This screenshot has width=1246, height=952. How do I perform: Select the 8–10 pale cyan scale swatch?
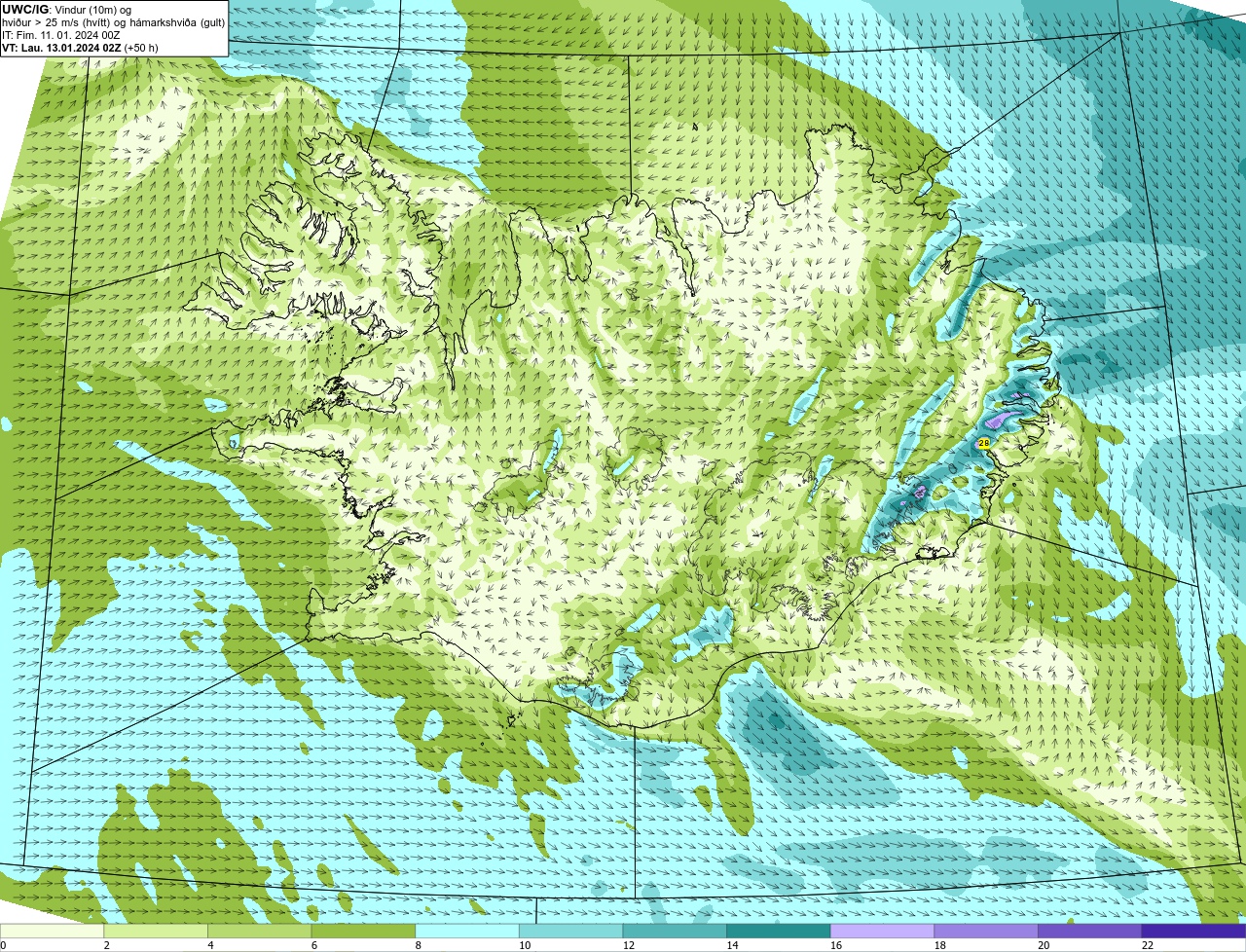point(467,932)
